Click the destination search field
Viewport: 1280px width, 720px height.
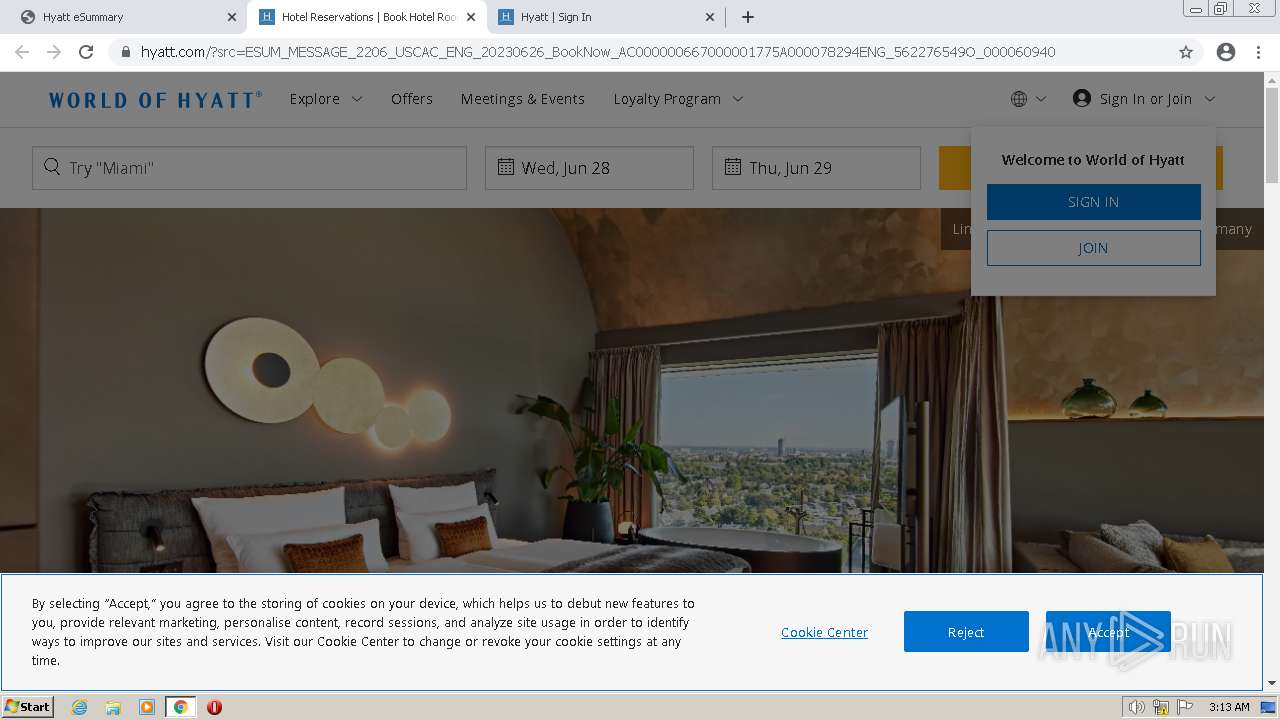250,168
